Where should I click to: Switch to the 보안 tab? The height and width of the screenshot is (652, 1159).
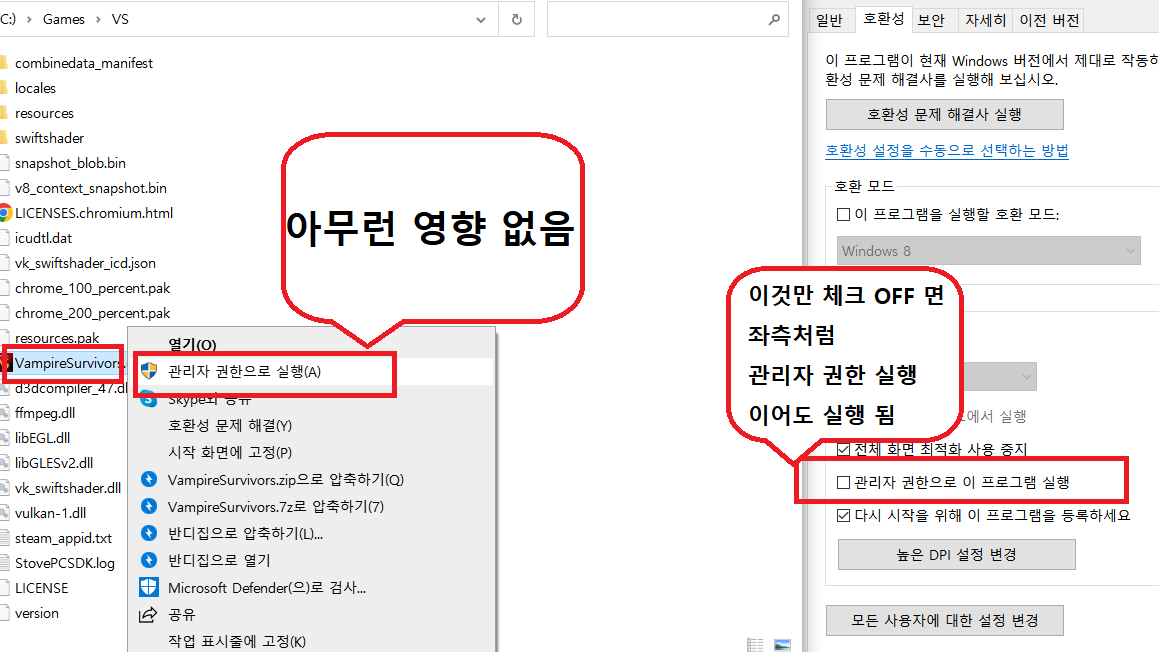tap(931, 19)
